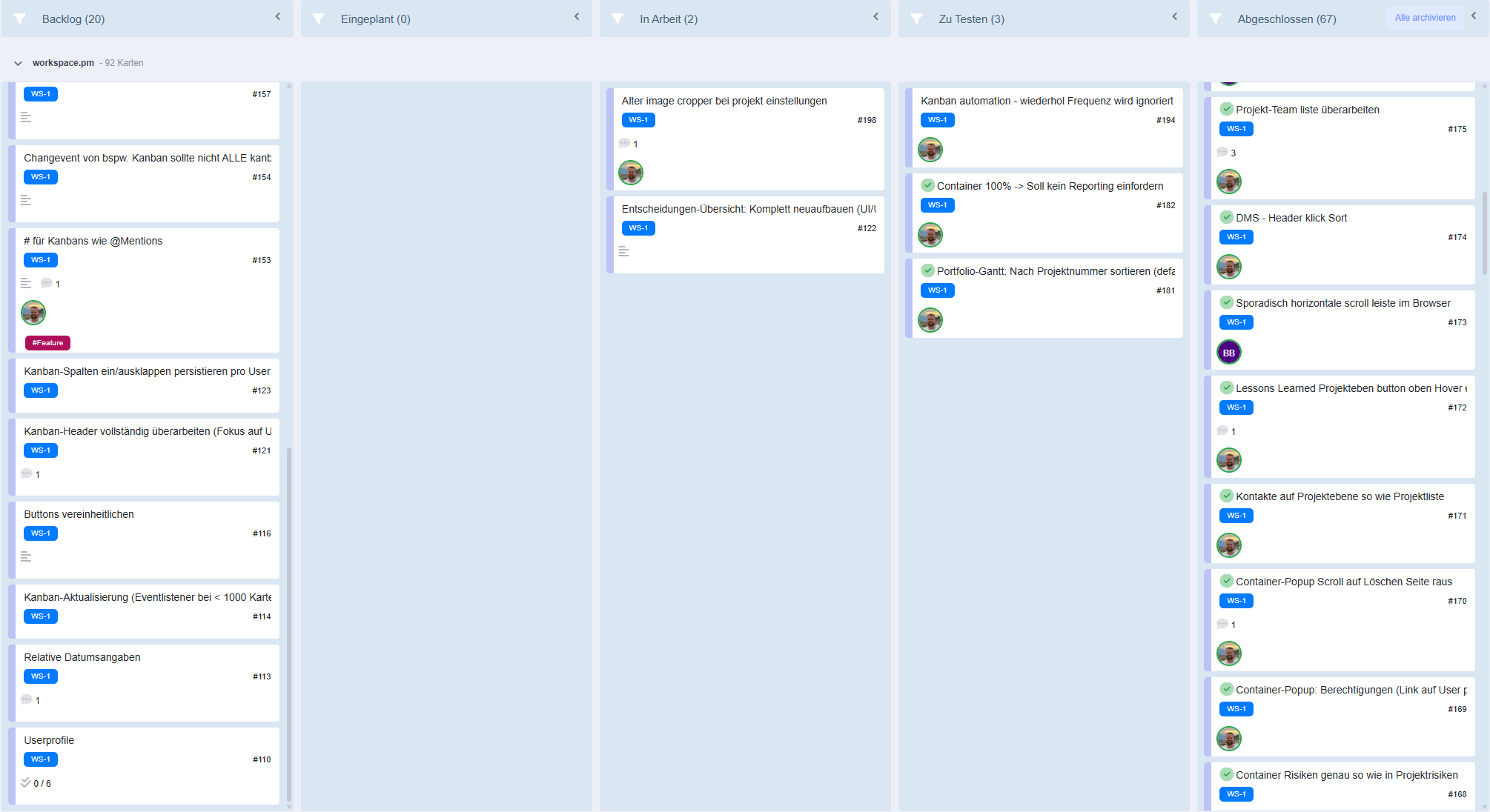Collapse the In Arbeit column
The height and width of the screenshot is (812, 1490).
point(875,16)
